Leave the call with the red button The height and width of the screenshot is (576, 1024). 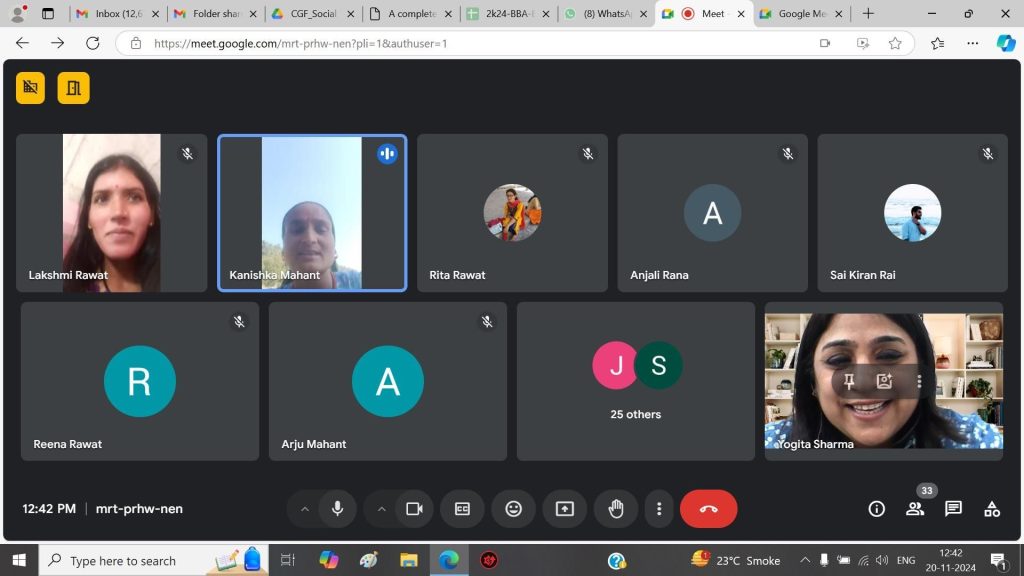[708, 509]
